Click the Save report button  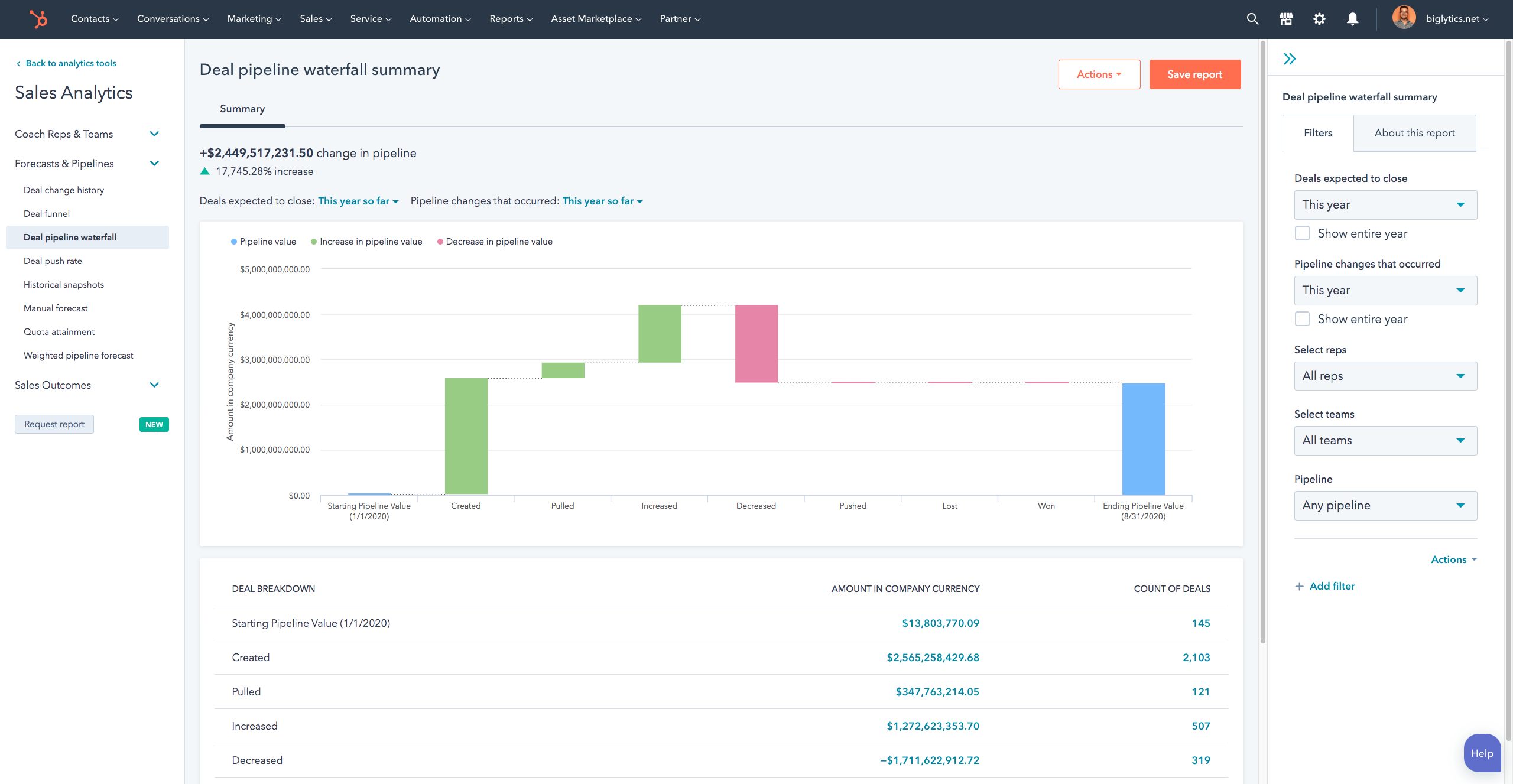(1194, 74)
